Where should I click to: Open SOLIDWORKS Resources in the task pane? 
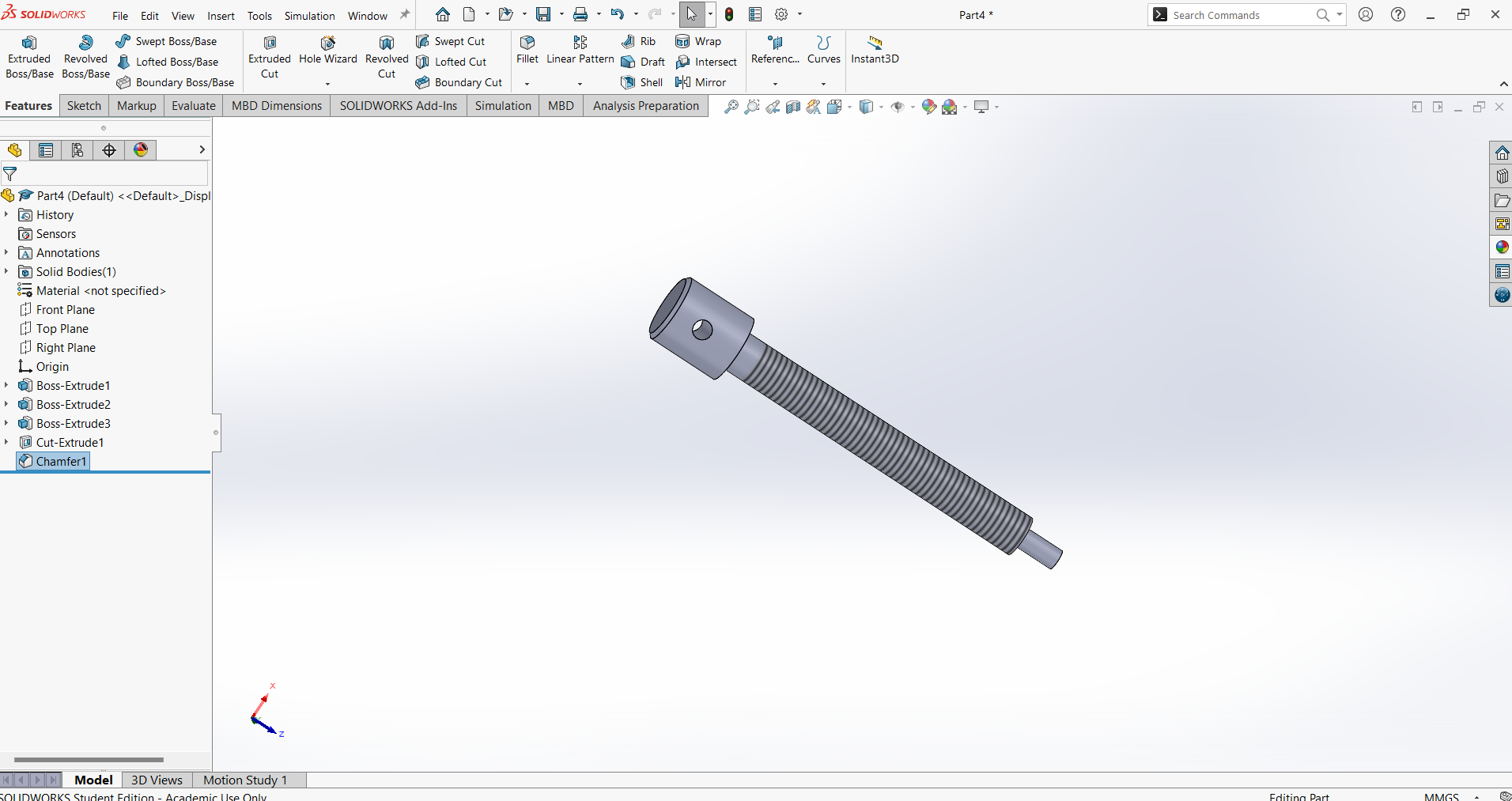click(x=1502, y=153)
